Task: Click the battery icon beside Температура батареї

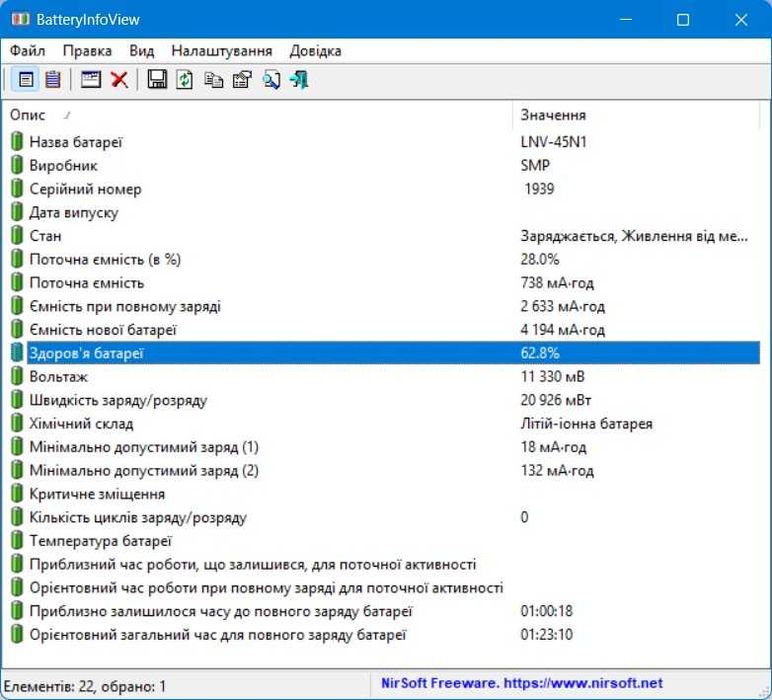Action: tap(17, 541)
